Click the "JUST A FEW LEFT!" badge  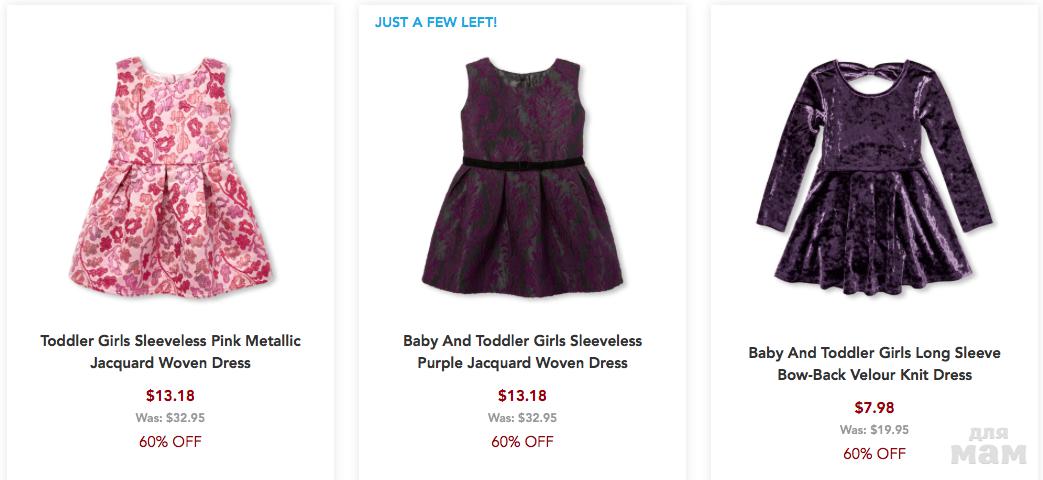[x=436, y=22]
